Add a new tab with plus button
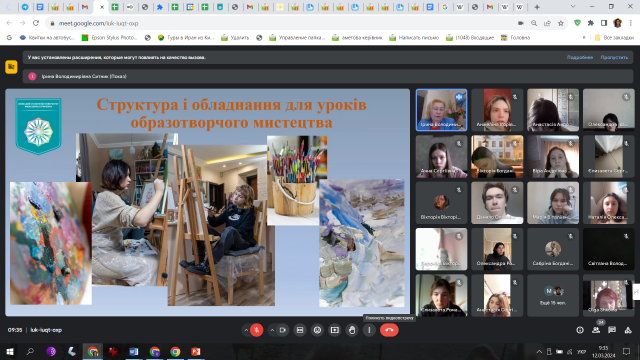 tap(537, 7)
